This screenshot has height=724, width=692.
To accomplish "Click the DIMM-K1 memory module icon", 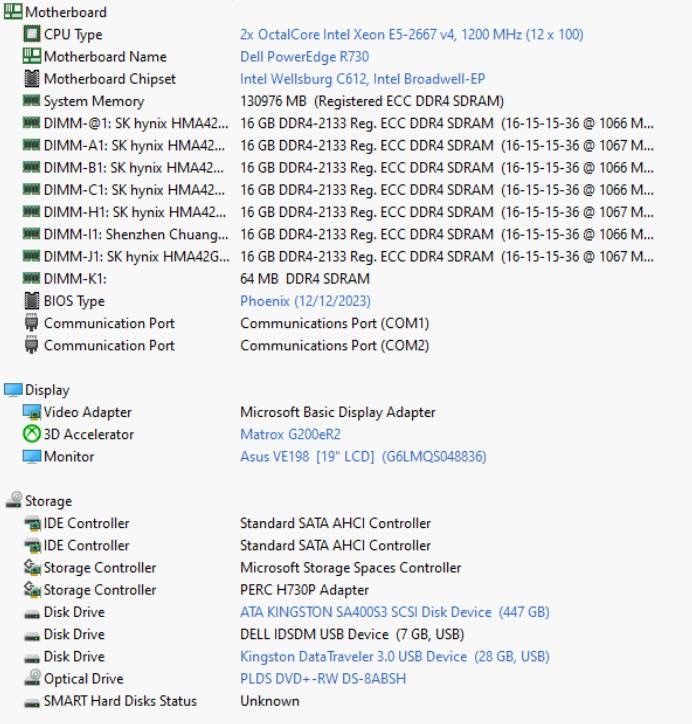I will pos(31,278).
